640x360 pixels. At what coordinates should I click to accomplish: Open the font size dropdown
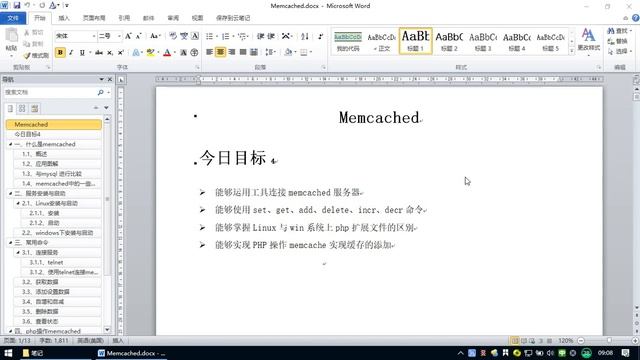tap(119, 36)
